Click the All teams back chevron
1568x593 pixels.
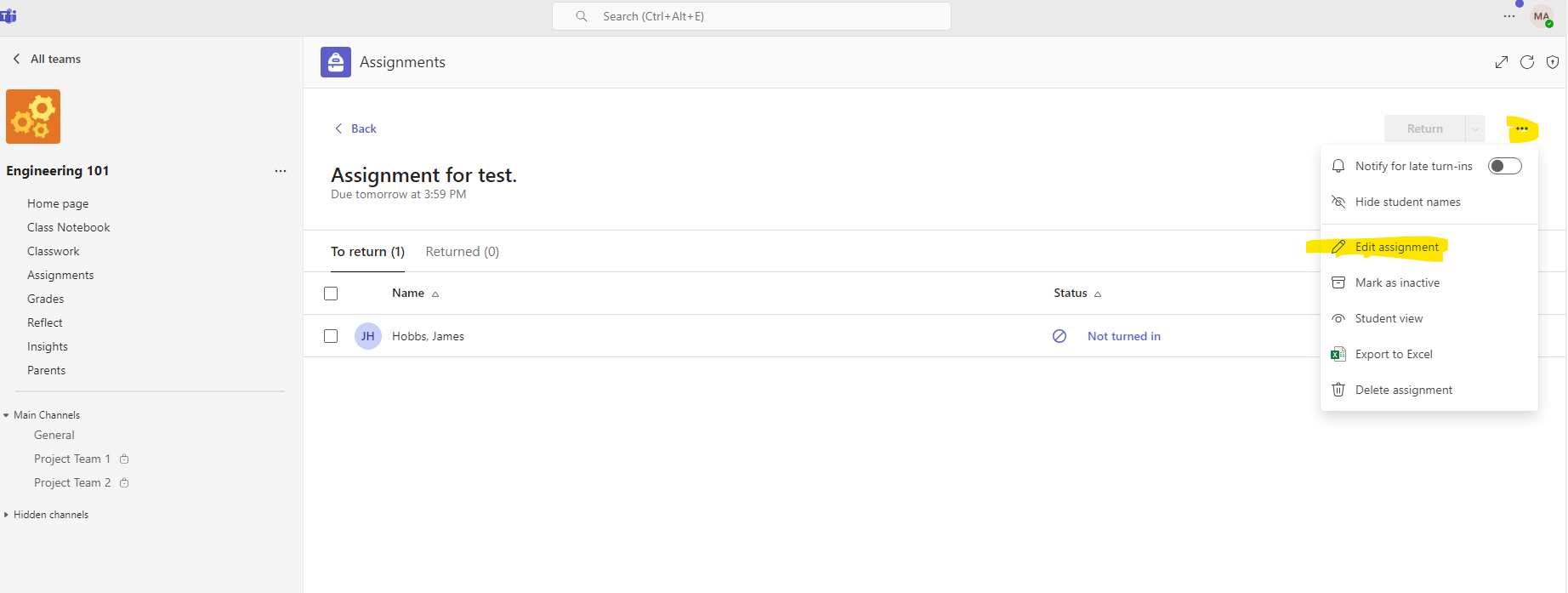pyautogui.click(x=16, y=59)
